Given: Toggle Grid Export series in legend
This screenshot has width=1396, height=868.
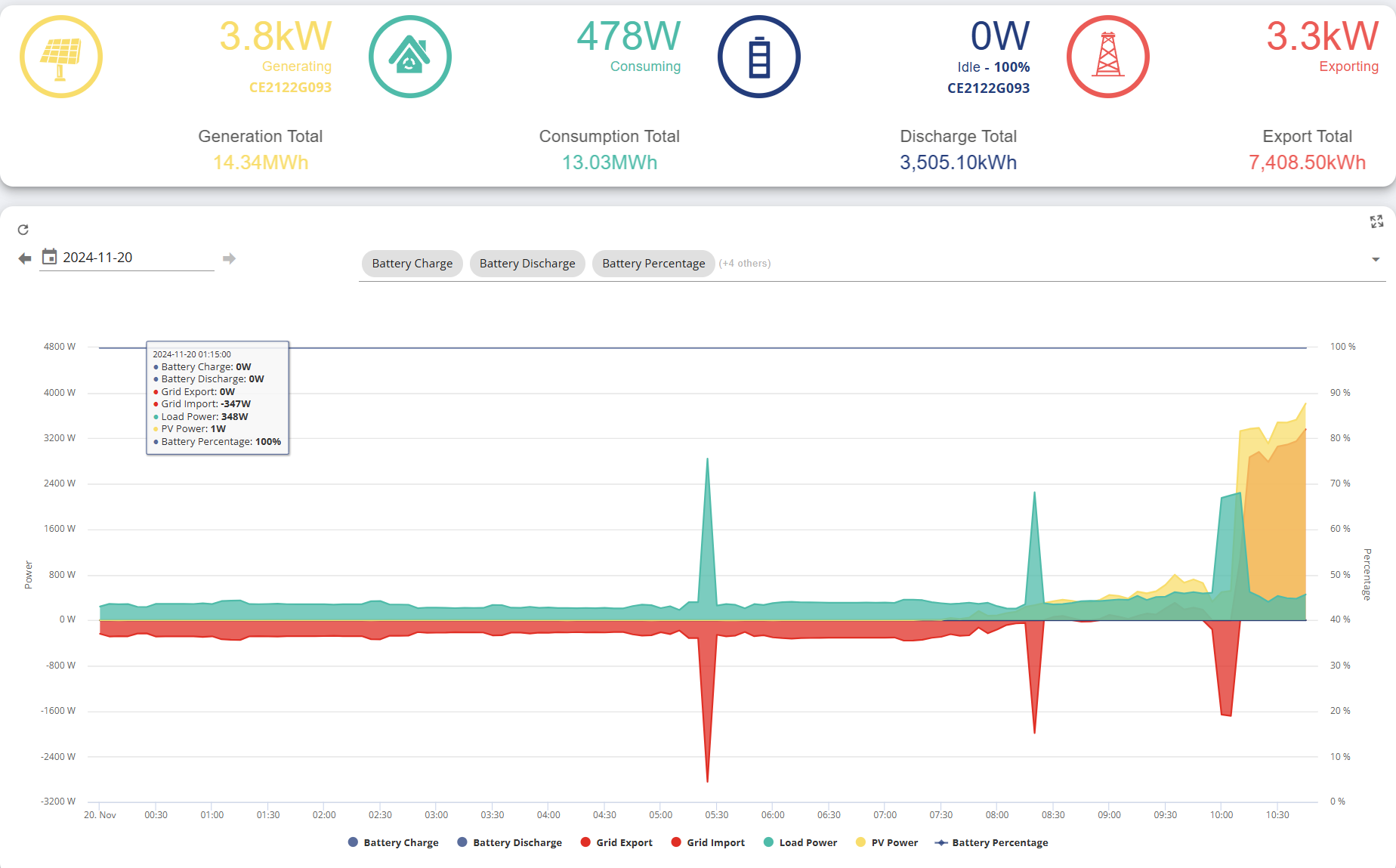Looking at the screenshot, I should tap(616, 842).
